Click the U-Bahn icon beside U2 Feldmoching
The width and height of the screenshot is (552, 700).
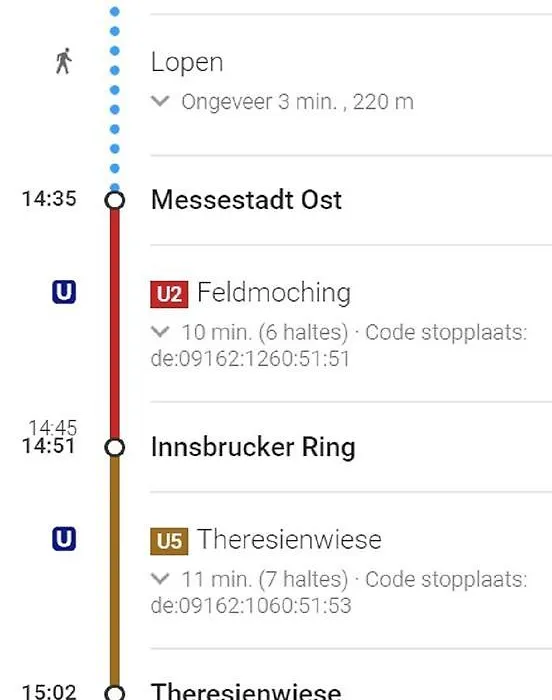tap(64, 292)
